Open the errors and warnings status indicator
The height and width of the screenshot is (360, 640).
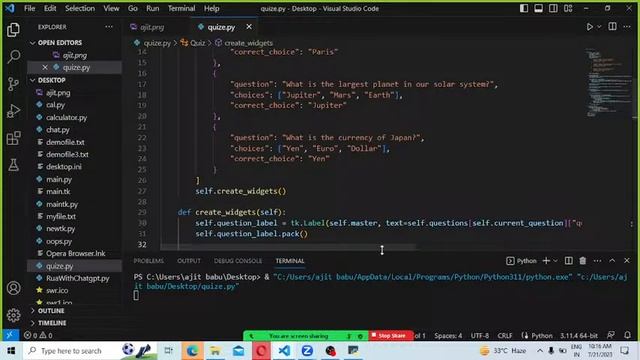pos(38,336)
